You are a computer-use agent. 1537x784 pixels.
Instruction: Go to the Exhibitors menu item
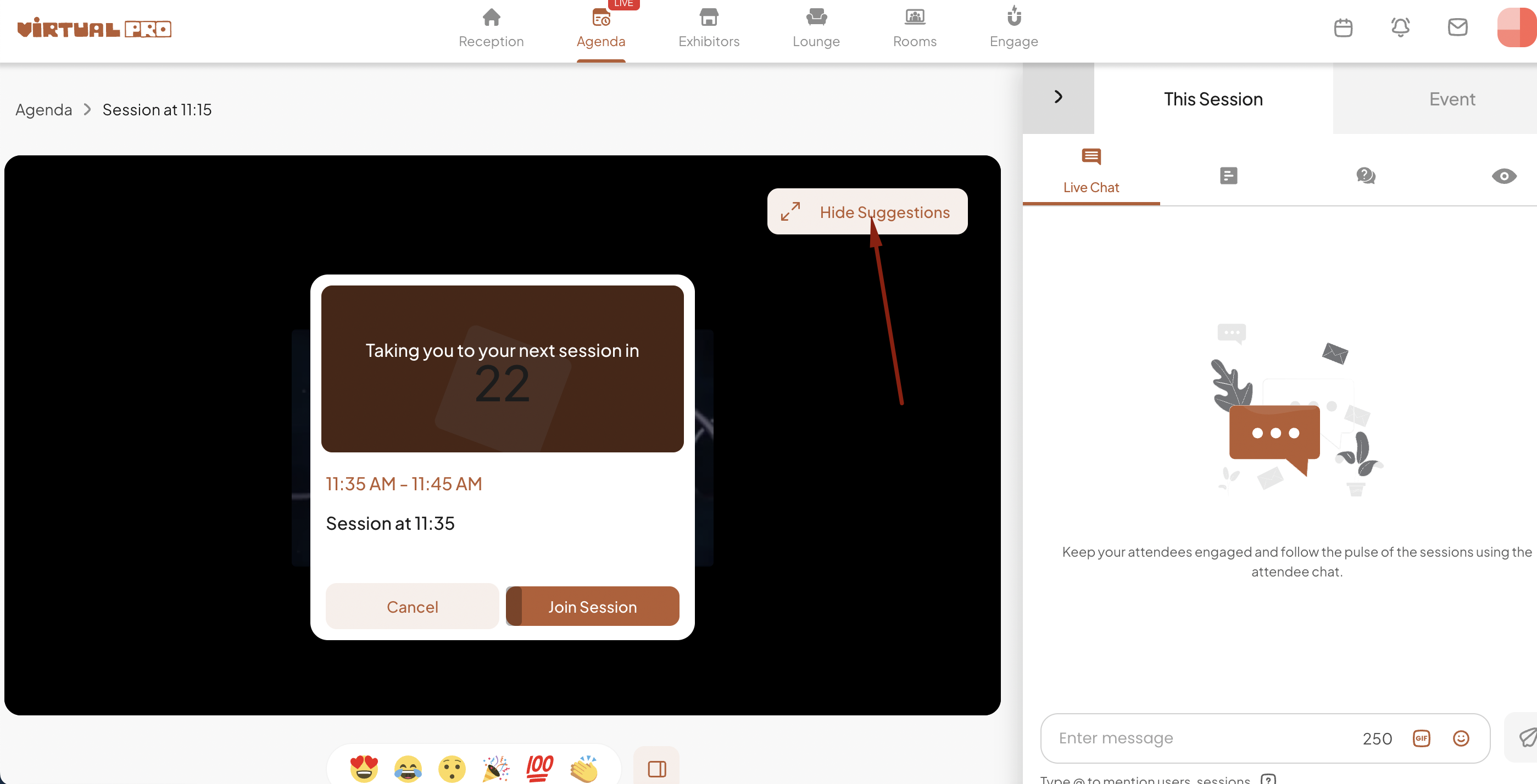click(708, 29)
